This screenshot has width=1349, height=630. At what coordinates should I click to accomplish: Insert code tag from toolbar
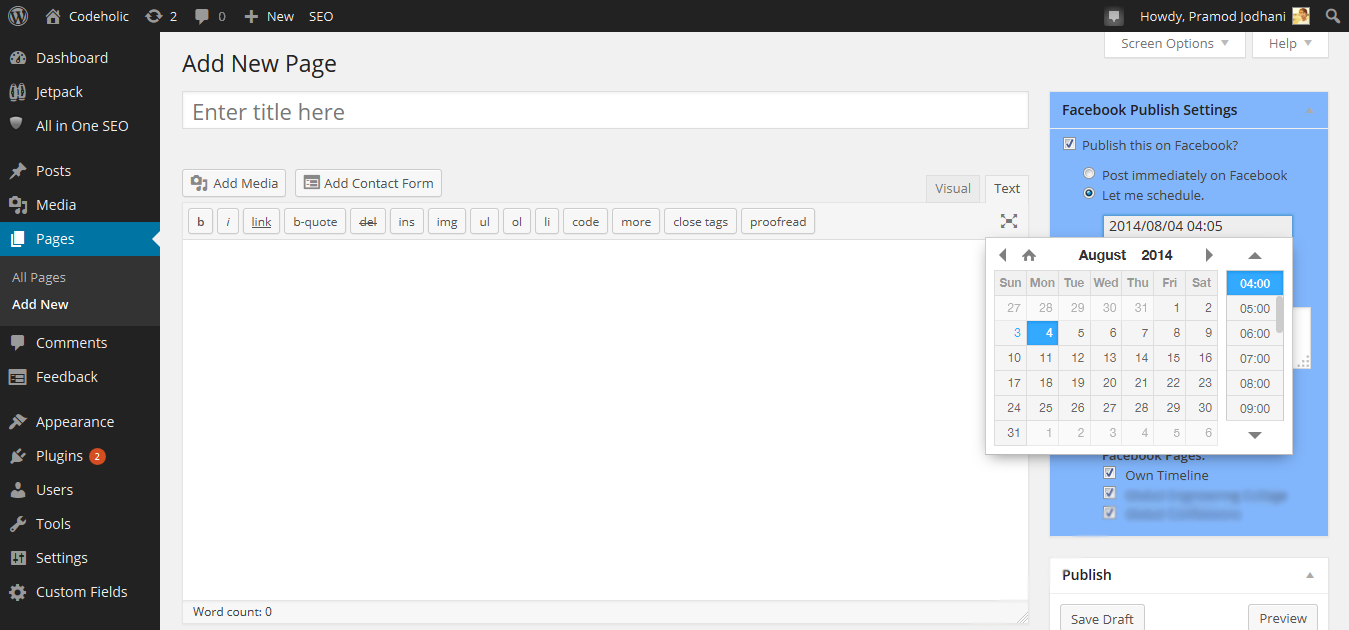click(585, 221)
